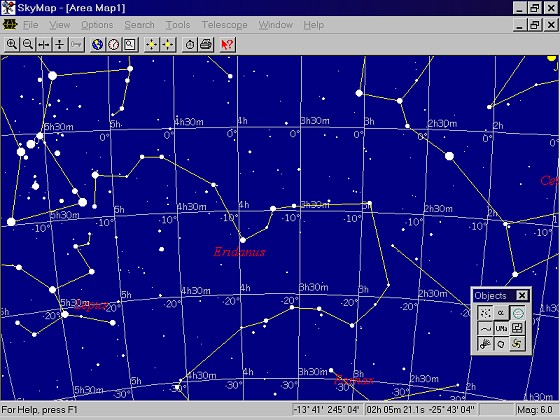560x420 pixels.
Task: Open the clock time settings icon
Action: coord(114,45)
